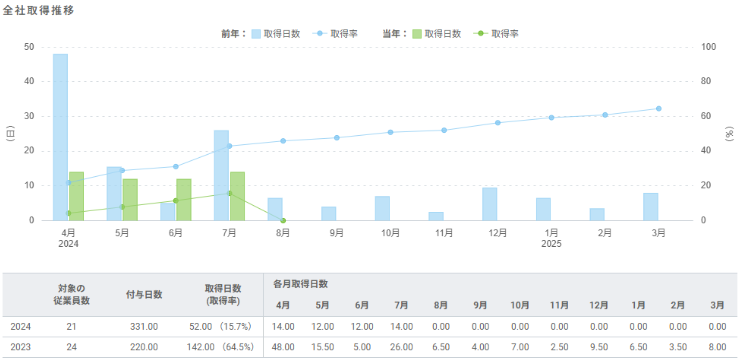Click the 付与日数 column header
740x362 pixels.
pyautogui.click(x=144, y=295)
